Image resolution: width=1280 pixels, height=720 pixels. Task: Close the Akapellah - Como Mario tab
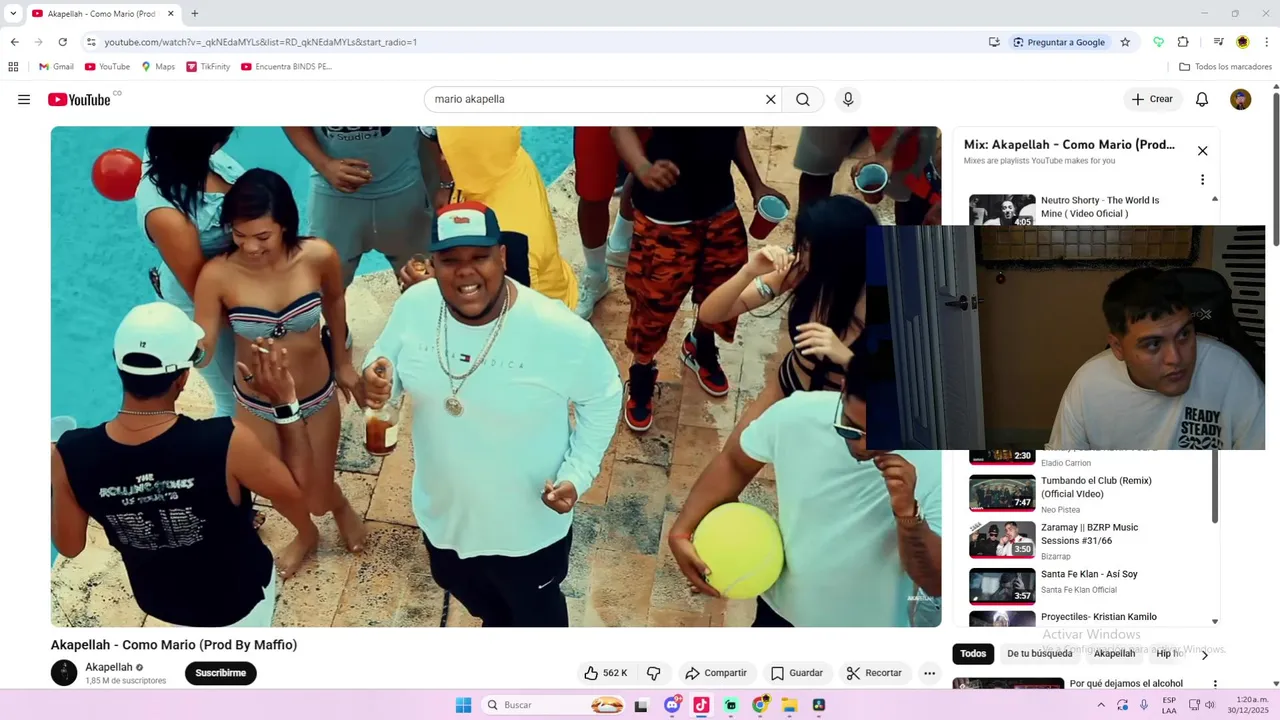tap(170, 14)
